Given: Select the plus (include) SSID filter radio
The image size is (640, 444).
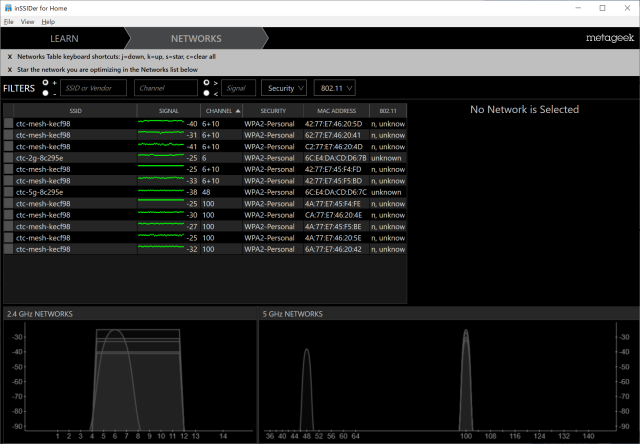Looking at the screenshot, I should coord(45,82).
